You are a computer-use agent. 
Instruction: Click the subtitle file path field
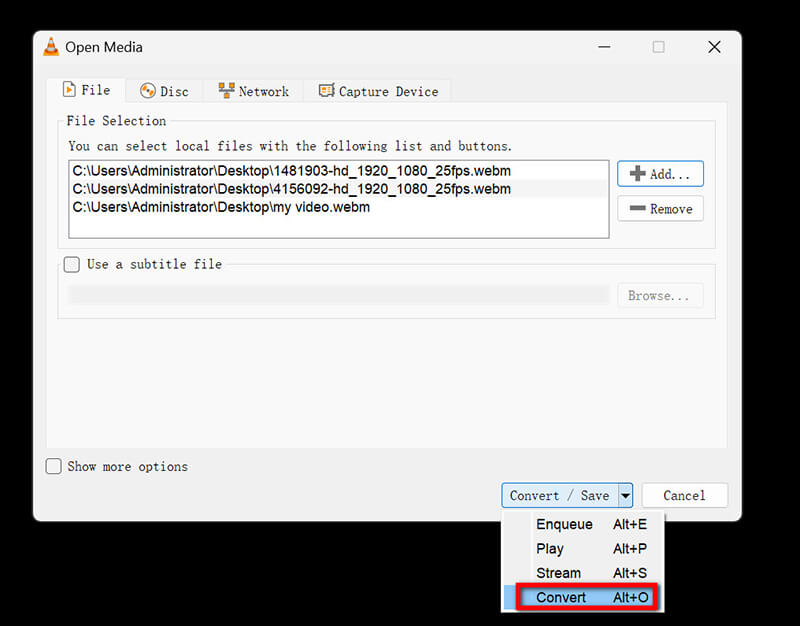[x=339, y=295]
